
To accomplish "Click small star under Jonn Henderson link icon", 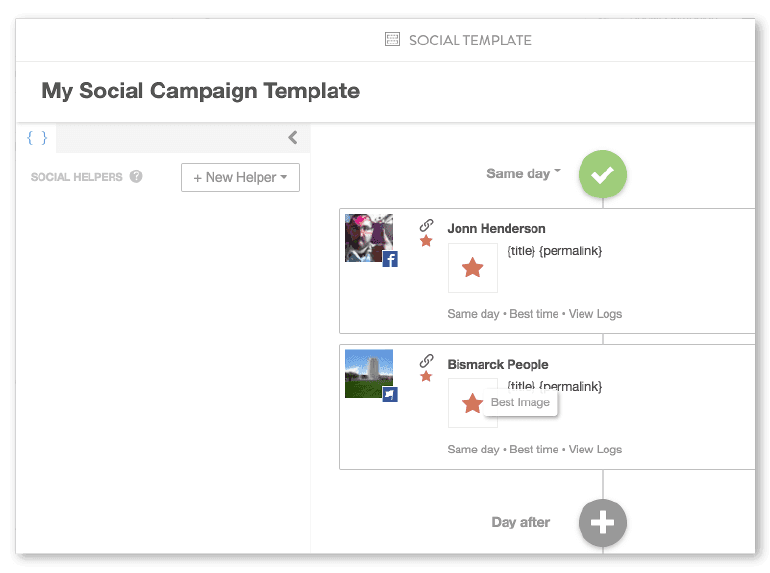I will point(426,241).
